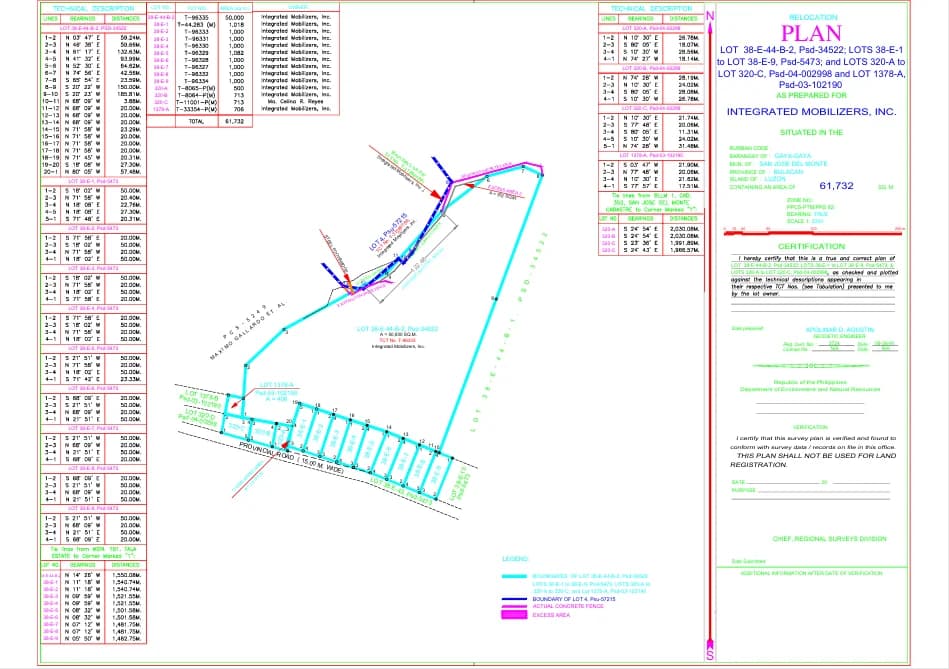The height and width of the screenshot is (669, 949).
Task: Select the "AS PREPARED FOR" line
Action: [x=811, y=96]
